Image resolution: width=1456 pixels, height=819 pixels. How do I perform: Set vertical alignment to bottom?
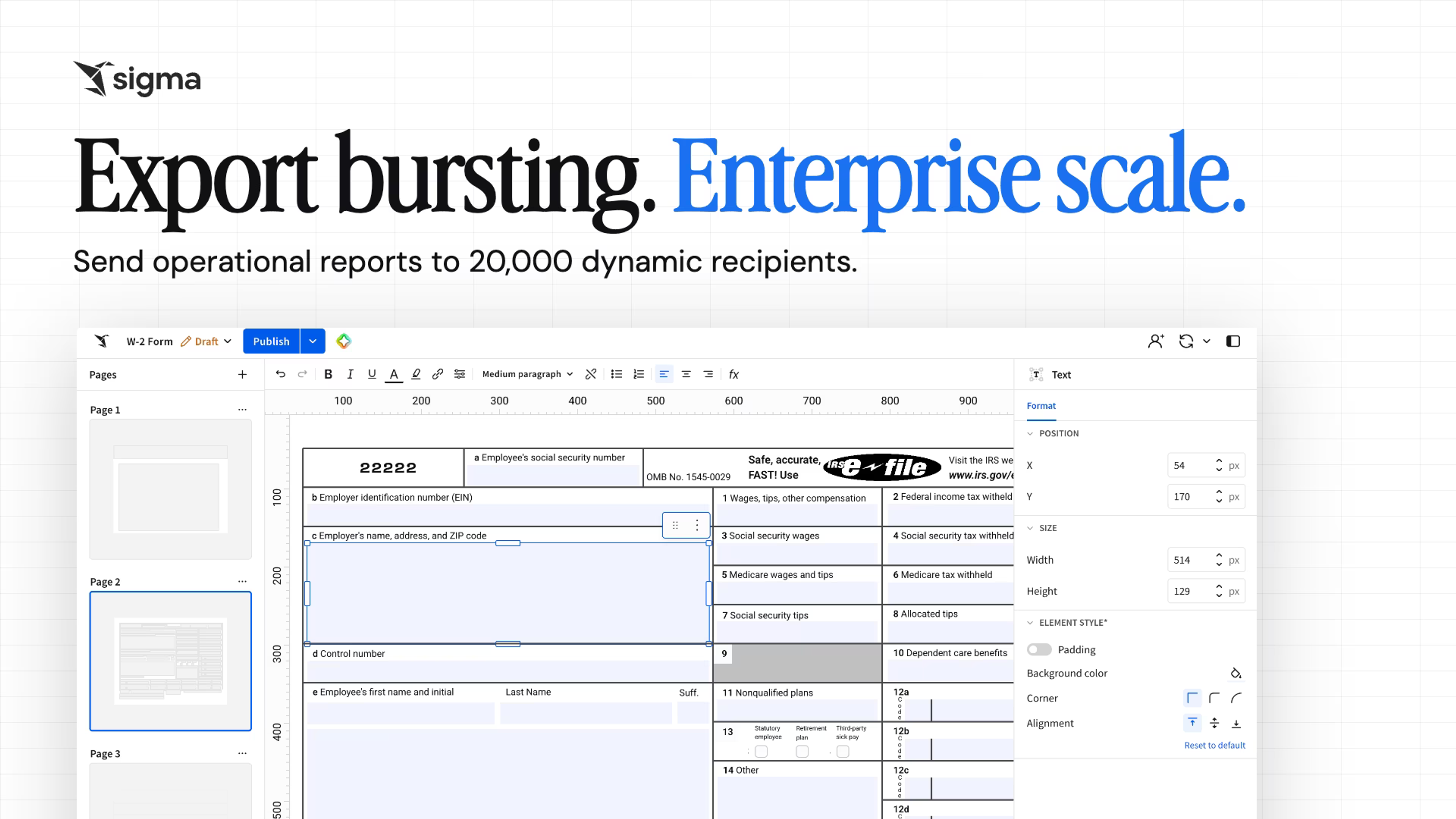pyautogui.click(x=1236, y=723)
